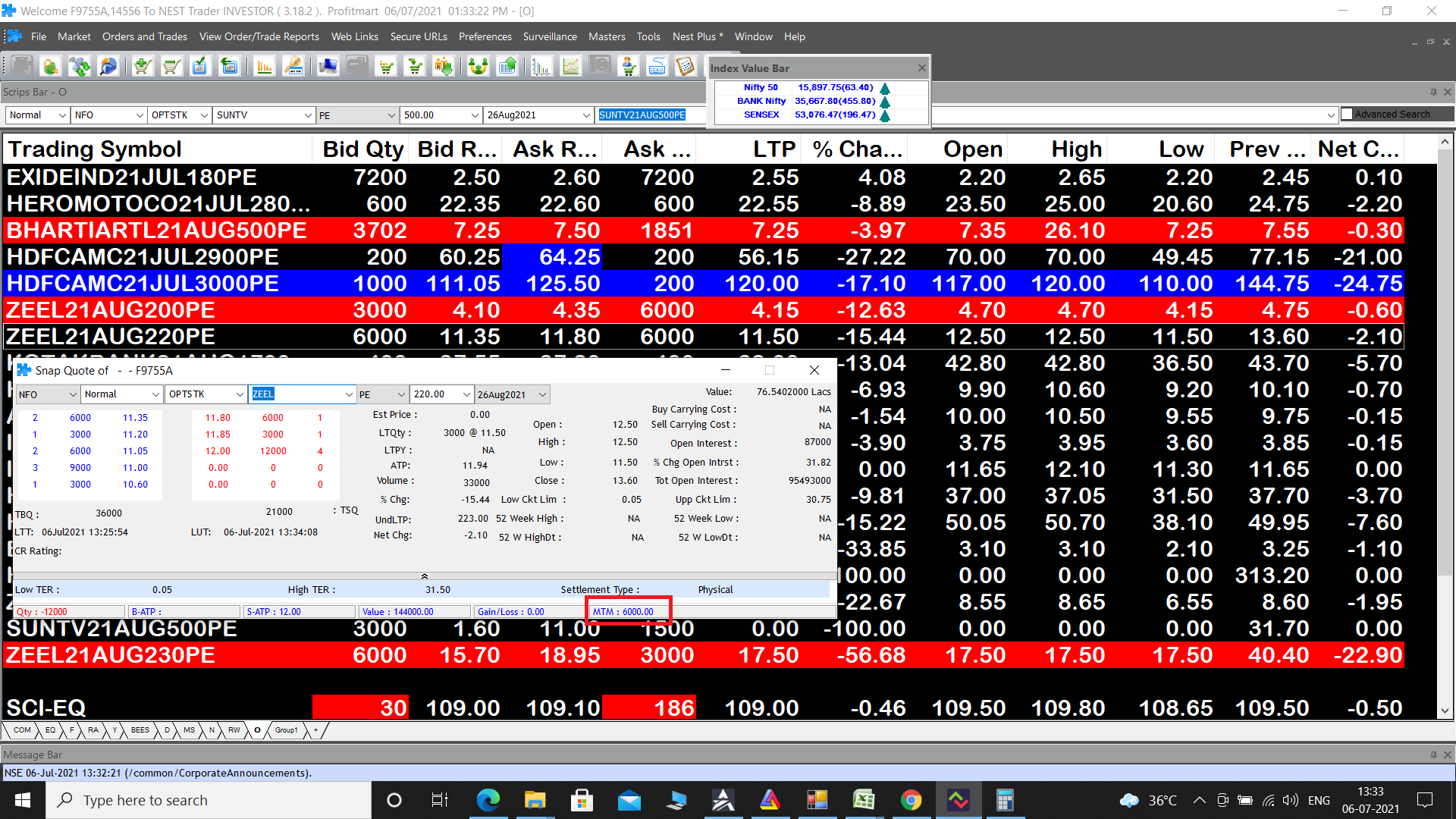The width and height of the screenshot is (1456, 819).
Task: Open File Explorer from the taskbar
Action: [x=535, y=800]
